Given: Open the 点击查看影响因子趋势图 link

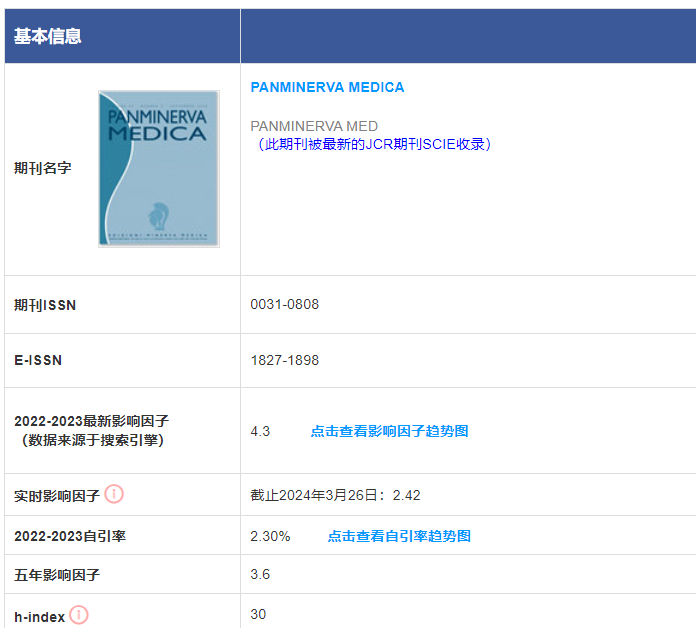Looking at the screenshot, I should point(389,431).
